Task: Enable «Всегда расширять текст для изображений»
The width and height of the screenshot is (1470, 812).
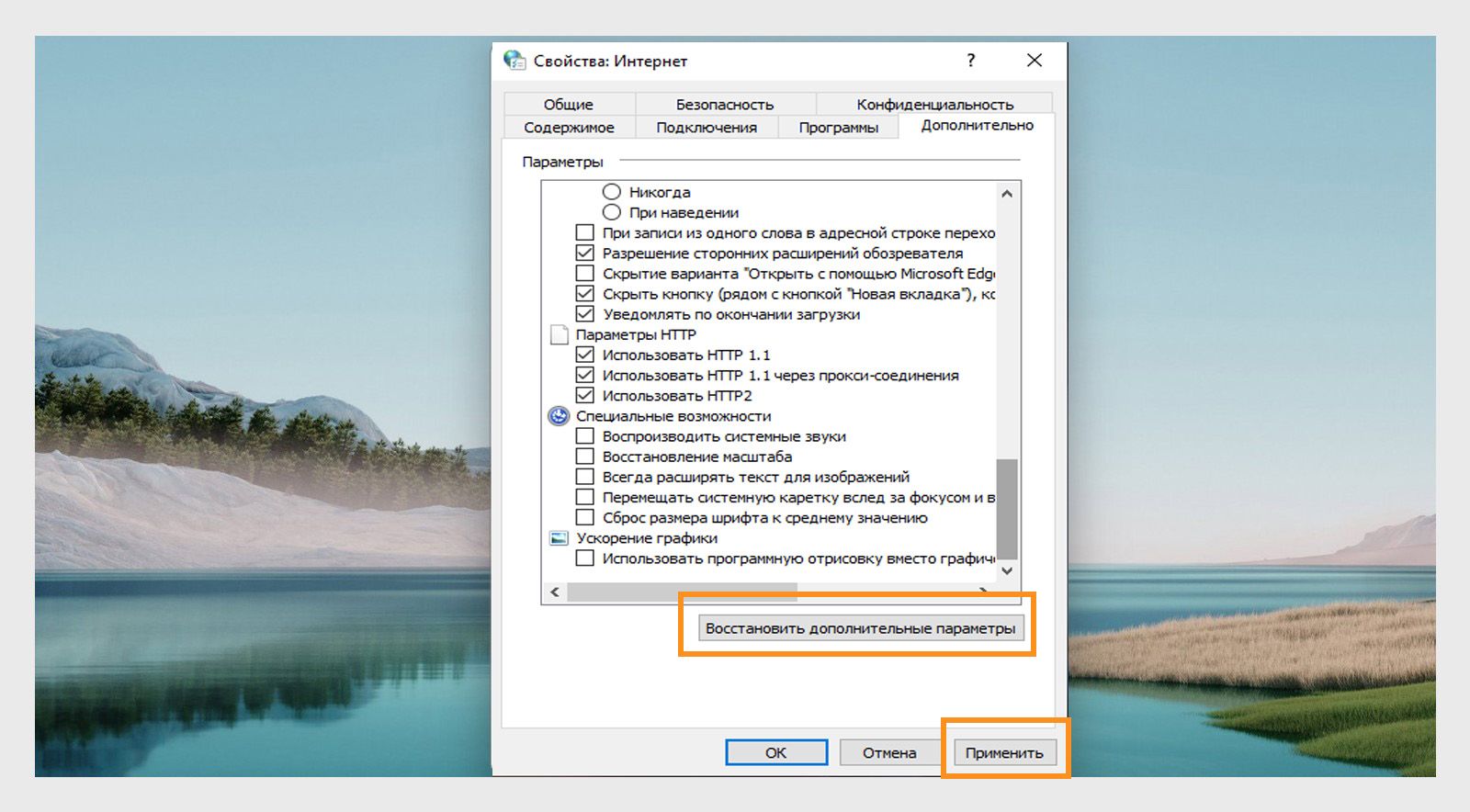Action: 584,477
